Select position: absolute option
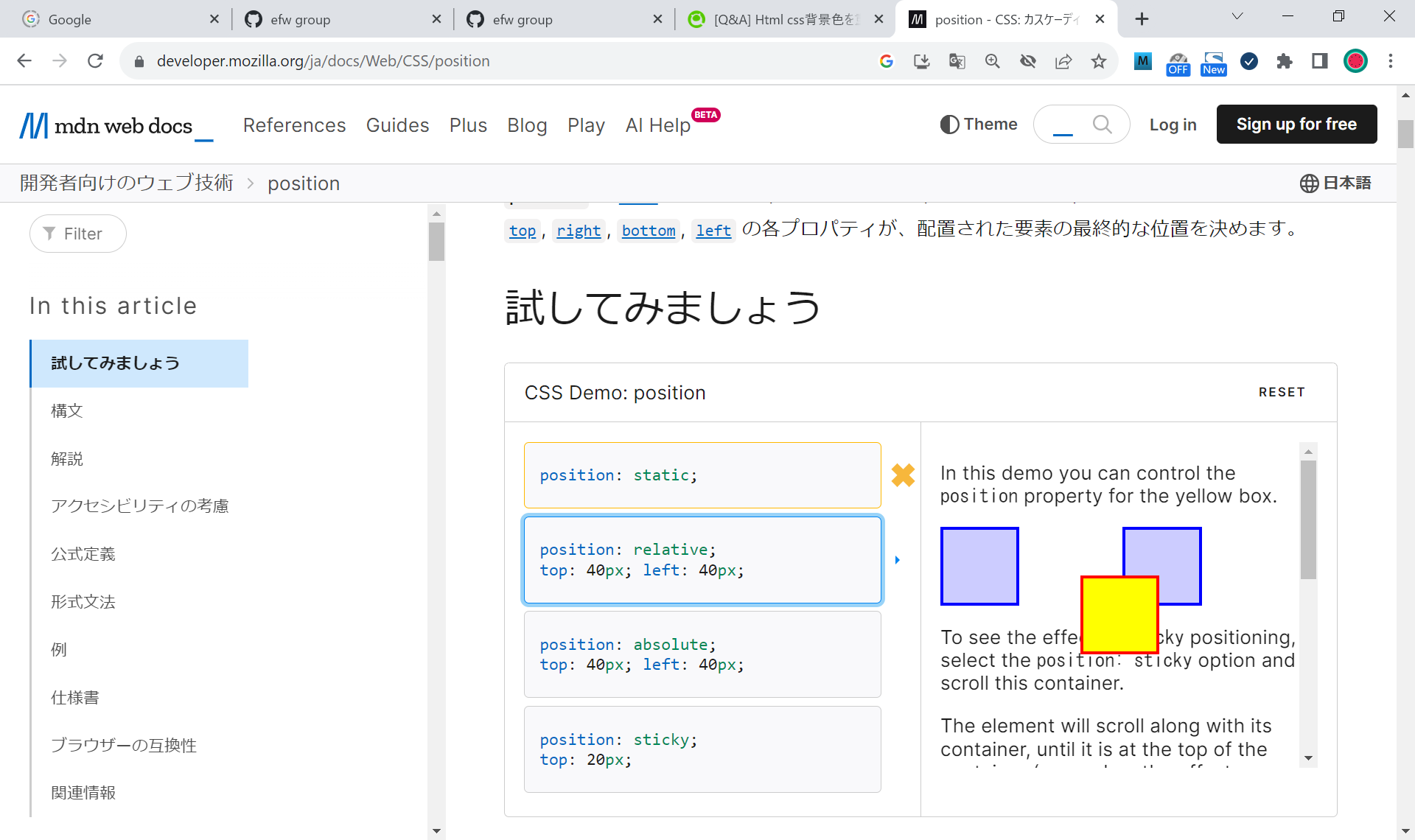Viewport: 1415px width, 840px height. pos(702,654)
